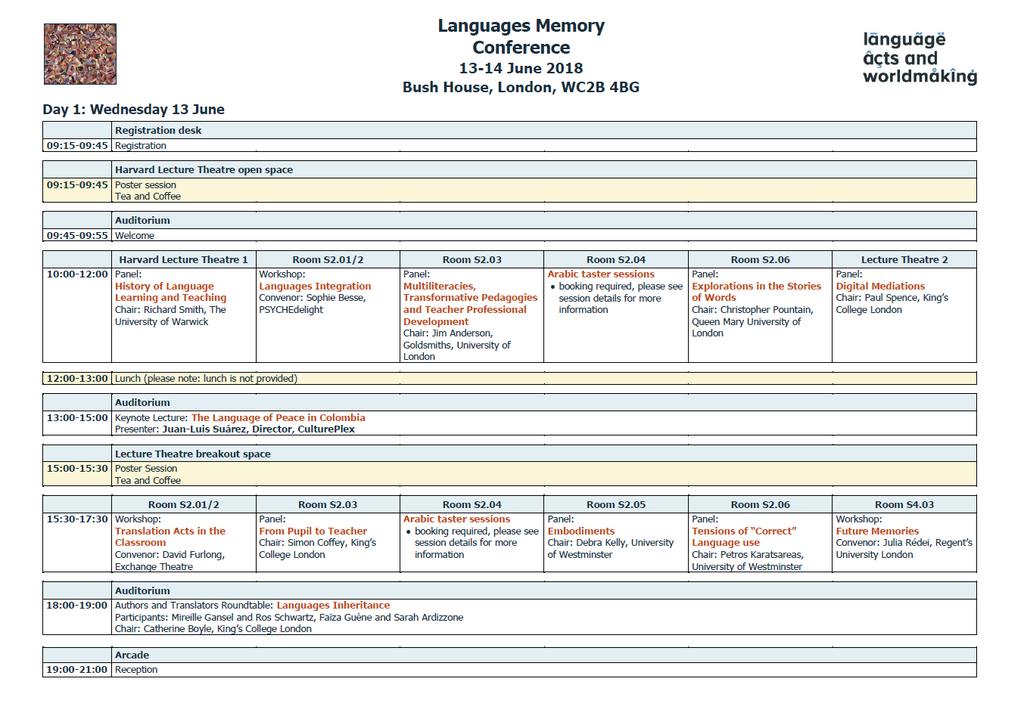This screenshot has width=1024, height=722.
Task: Select the 19:00-21:00 Reception row
Action: click(x=509, y=670)
